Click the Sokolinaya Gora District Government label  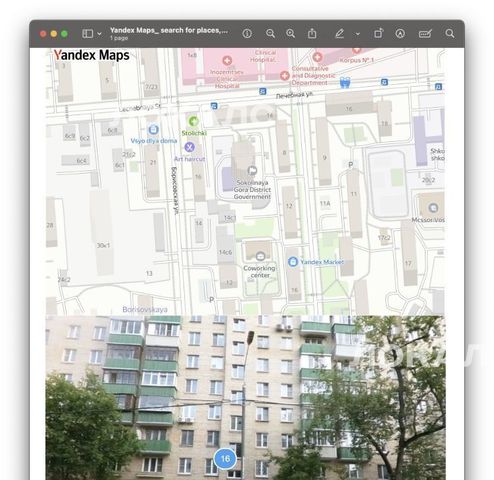tap(252, 190)
